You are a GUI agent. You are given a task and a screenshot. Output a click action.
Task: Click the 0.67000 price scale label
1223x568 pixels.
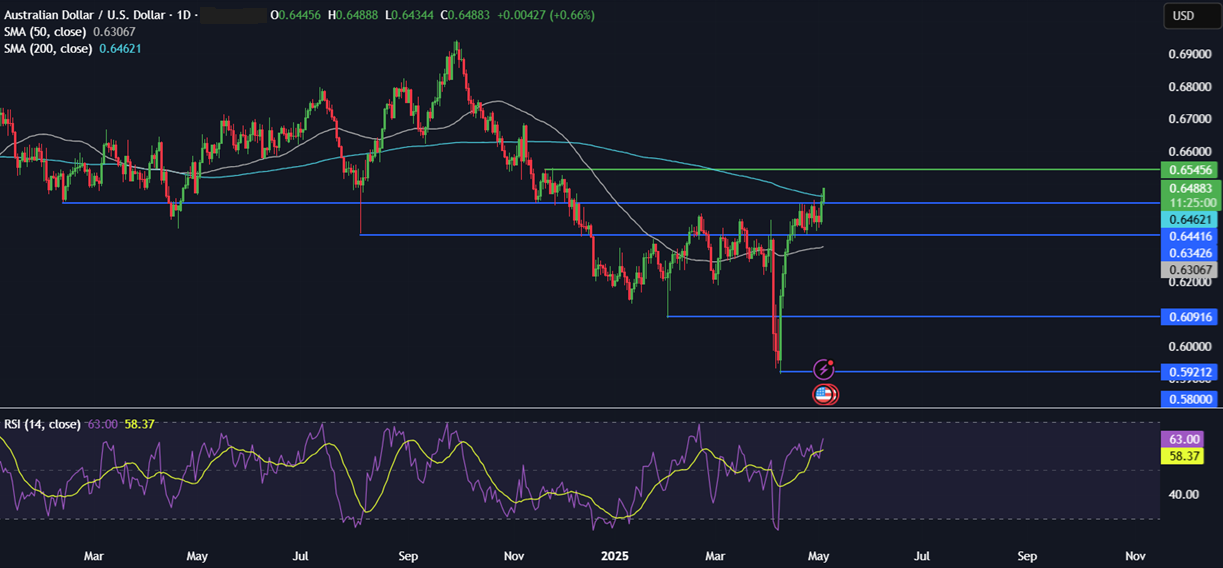(x=1189, y=119)
